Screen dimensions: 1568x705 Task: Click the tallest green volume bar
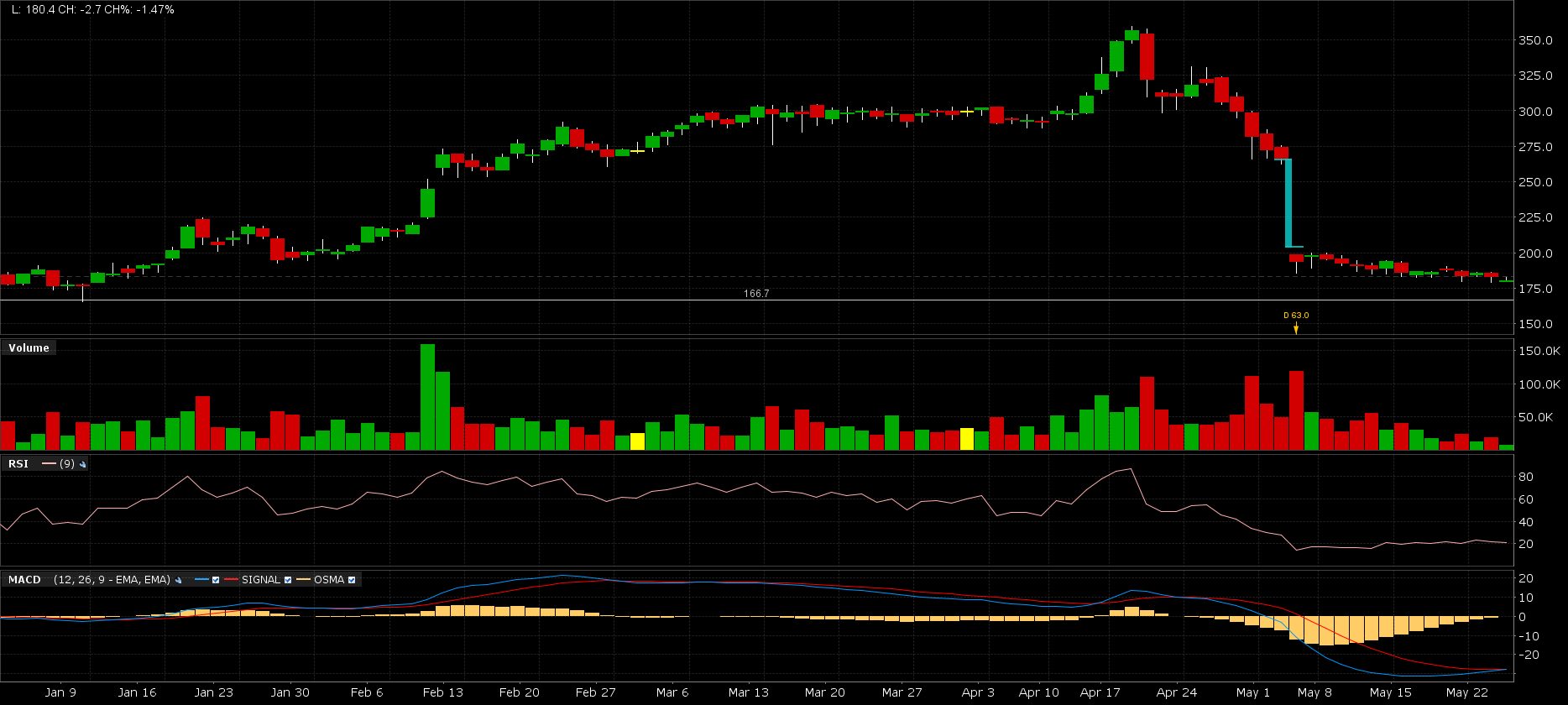pyautogui.click(x=427, y=397)
